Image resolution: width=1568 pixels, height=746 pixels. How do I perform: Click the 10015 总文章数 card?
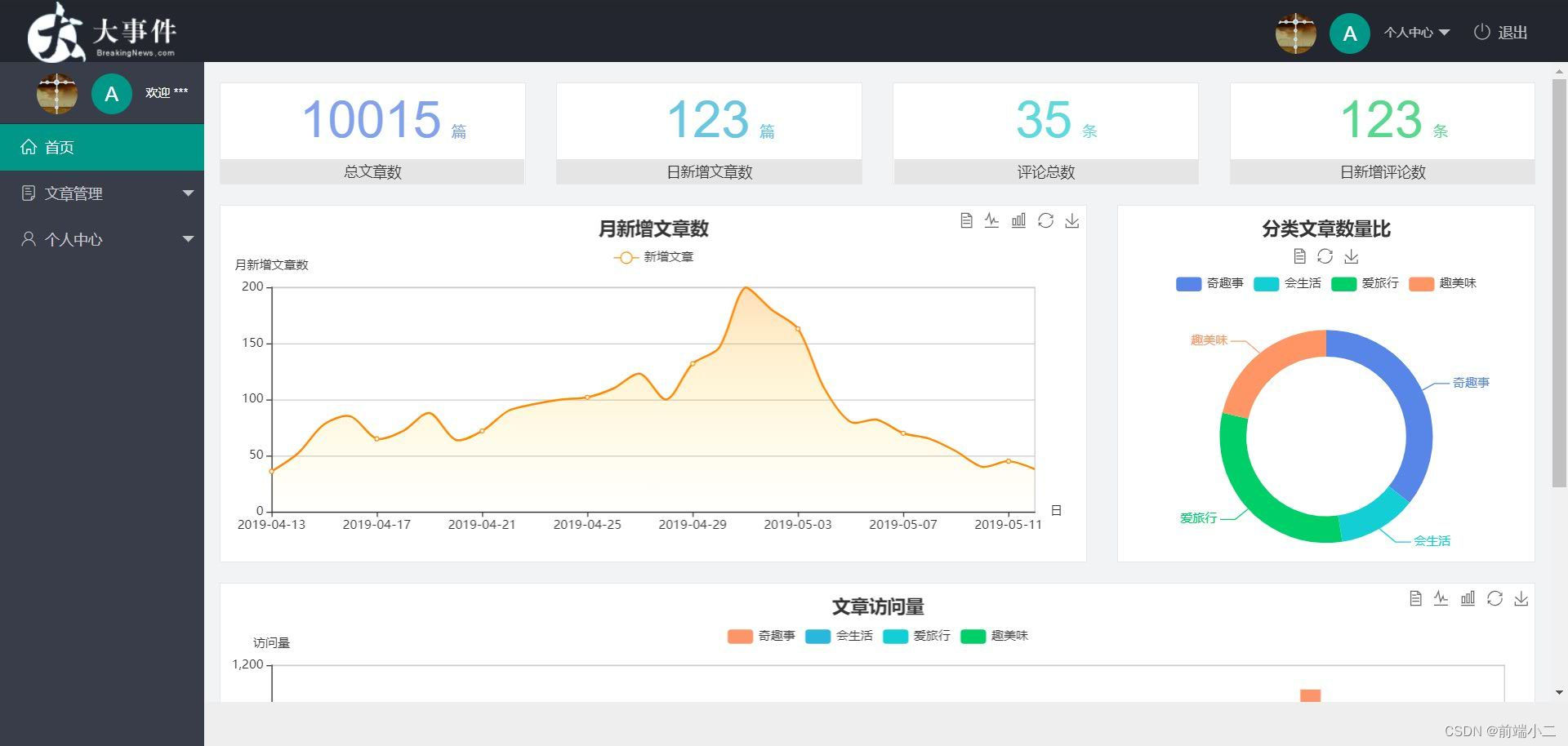tap(372, 133)
